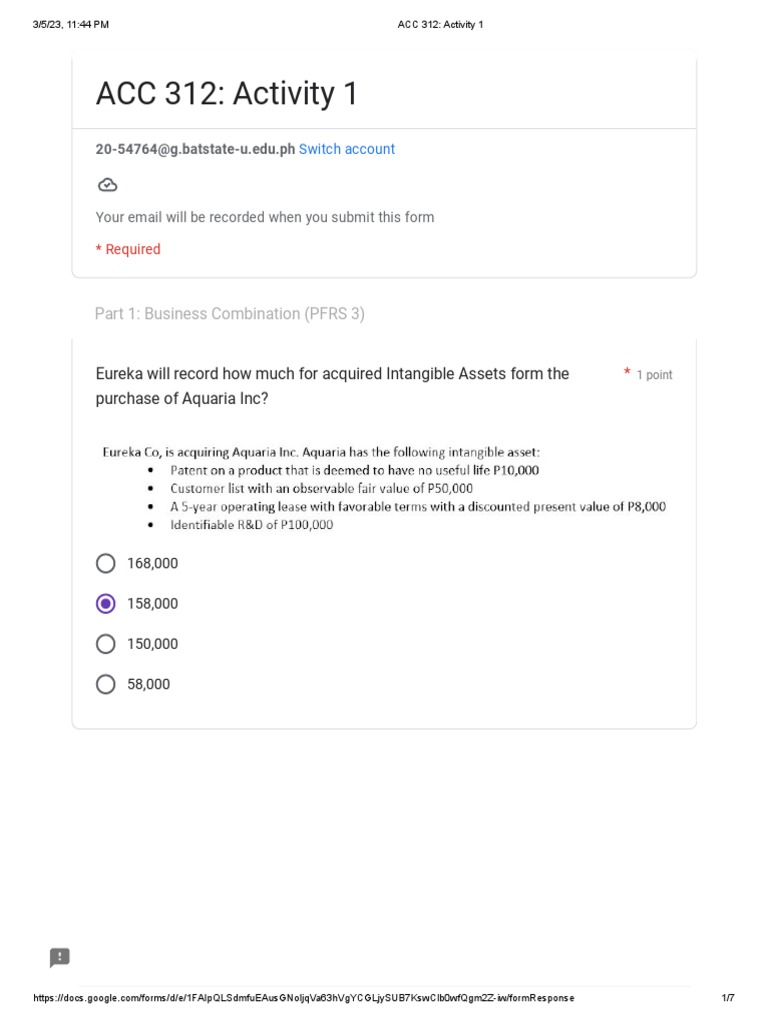
Task: Choose the 150,000 radio option
Action: [x=106, y=644]
